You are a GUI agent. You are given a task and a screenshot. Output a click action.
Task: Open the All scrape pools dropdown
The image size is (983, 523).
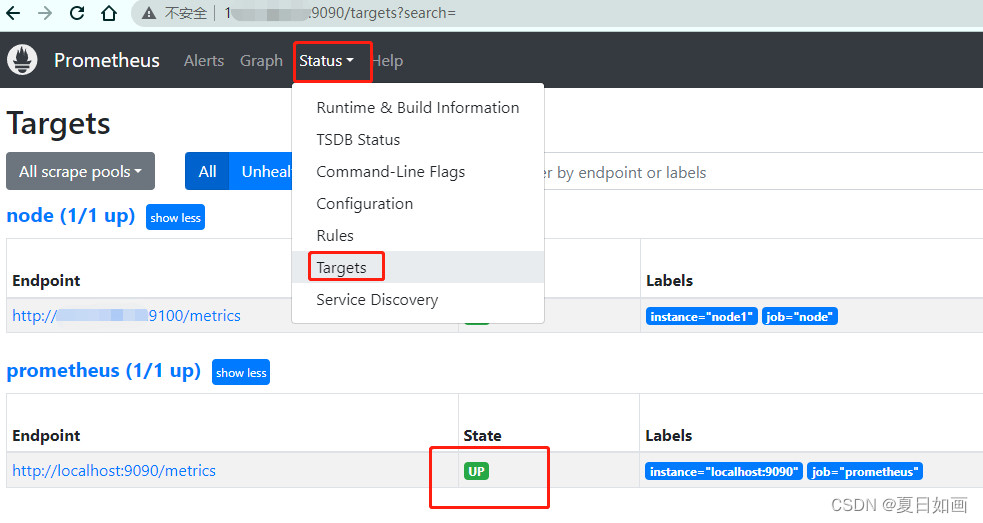tap(80, 171)
